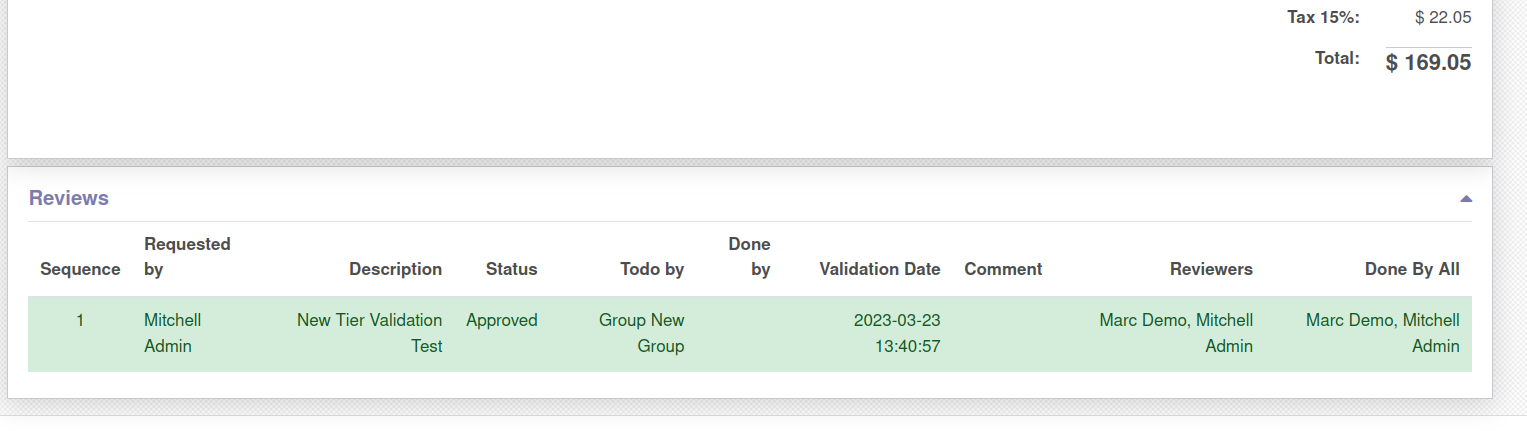Sort by Requested by column
This screenshot has height=431, width=1527.
click(x=187, y=256)
